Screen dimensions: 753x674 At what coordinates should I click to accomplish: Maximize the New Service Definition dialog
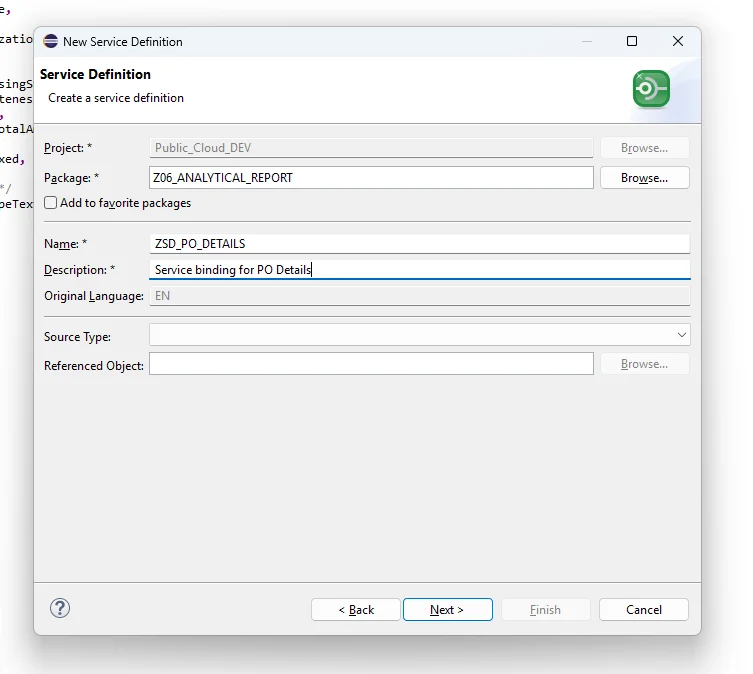(x=632, y=41)
